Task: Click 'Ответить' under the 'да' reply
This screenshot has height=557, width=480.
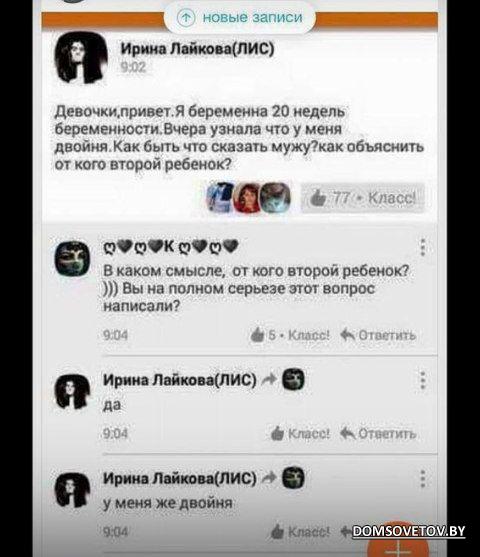Action: click(x=378, y=433)
